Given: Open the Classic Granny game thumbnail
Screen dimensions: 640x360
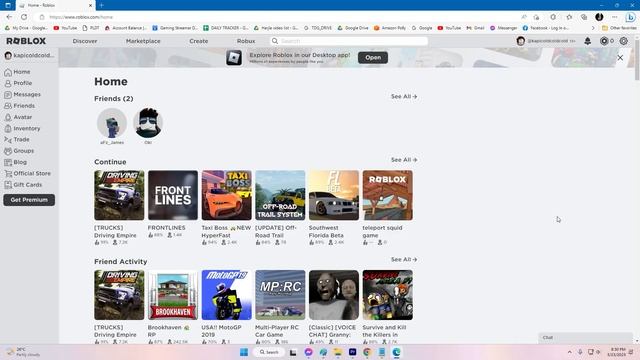Looking at the screenshot, I should 334,295.
